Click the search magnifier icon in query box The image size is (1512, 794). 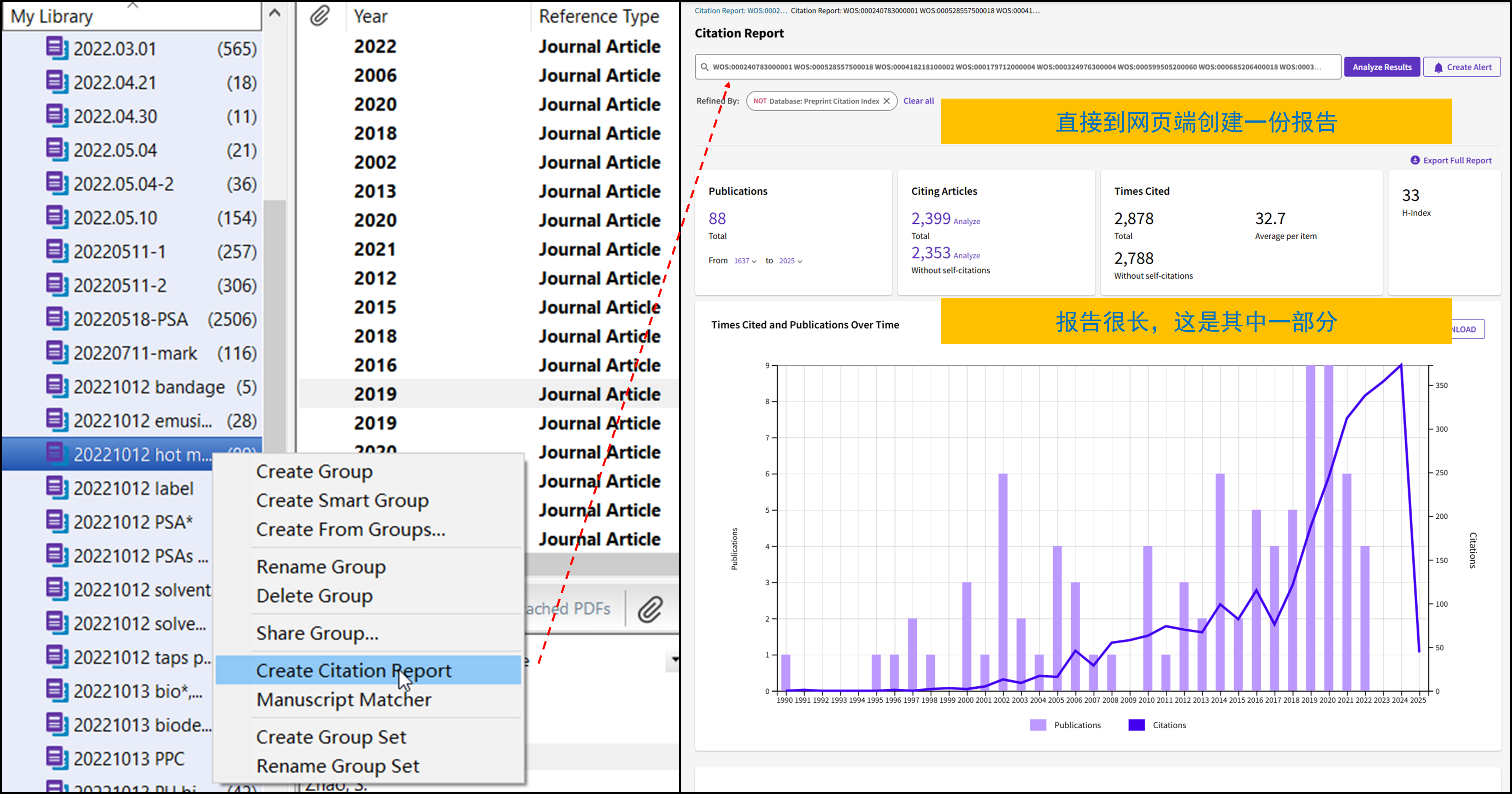pyautogui.click(x=704, y=67)
